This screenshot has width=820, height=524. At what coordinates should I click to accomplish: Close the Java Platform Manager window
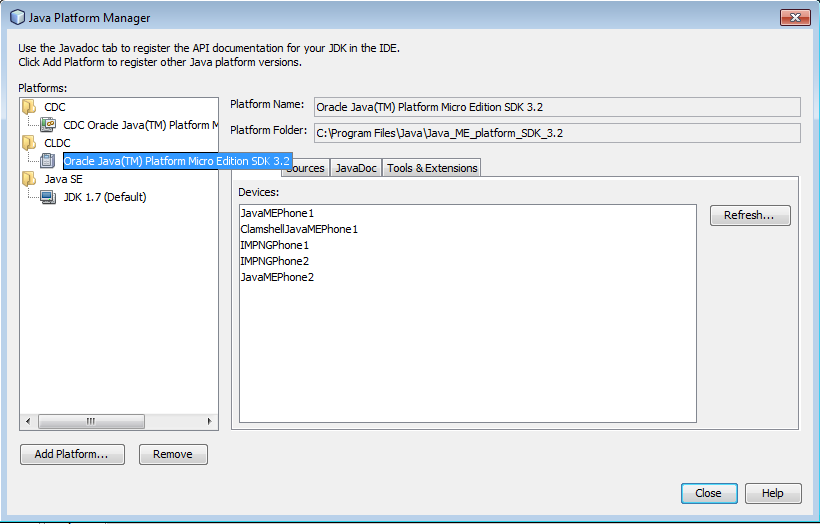tap(795, 17)
